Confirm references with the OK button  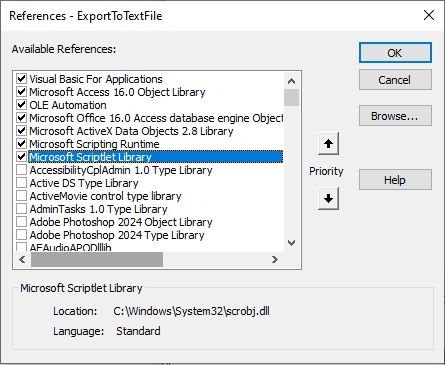coord(395,53)
